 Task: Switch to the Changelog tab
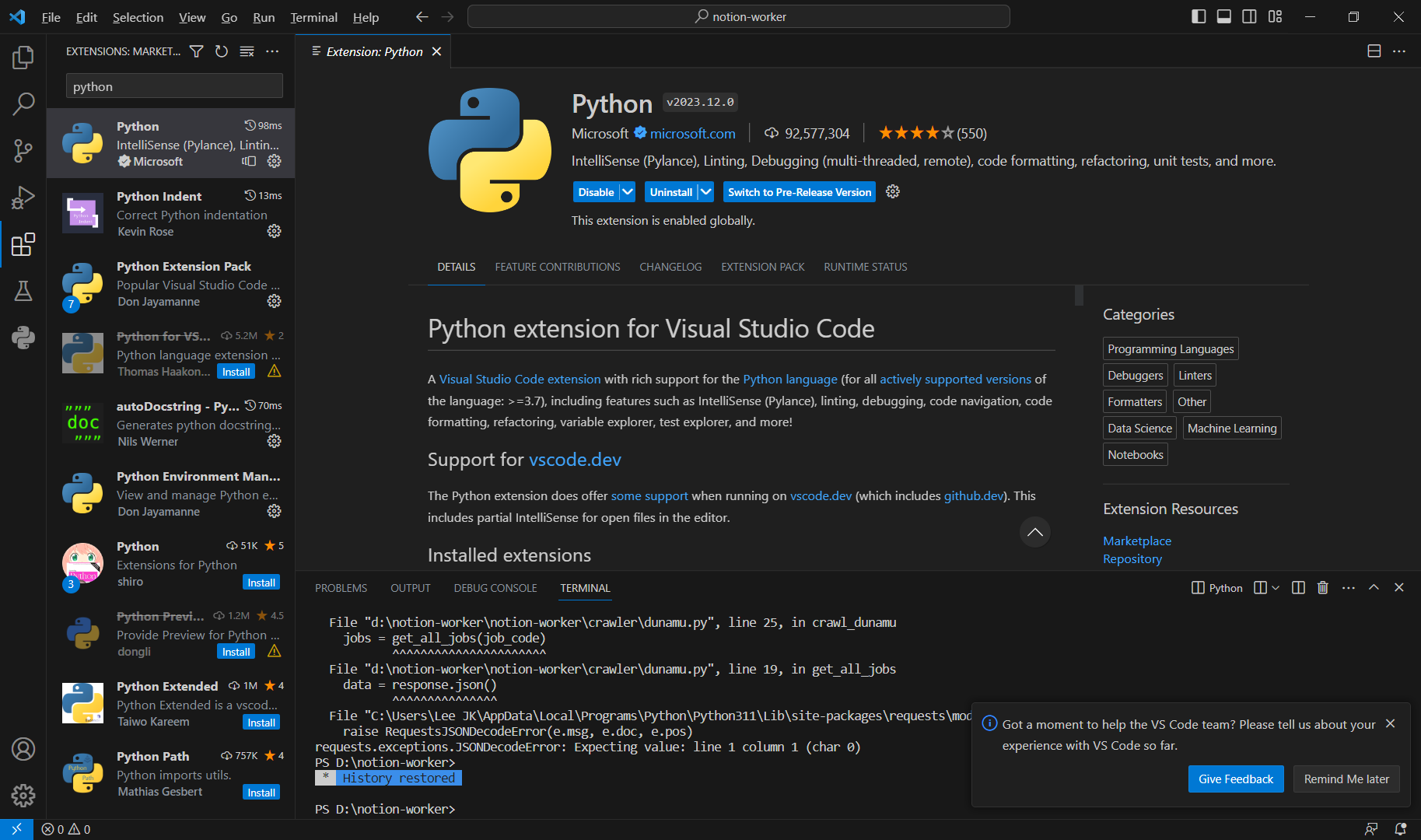click(x=670, y=267)
